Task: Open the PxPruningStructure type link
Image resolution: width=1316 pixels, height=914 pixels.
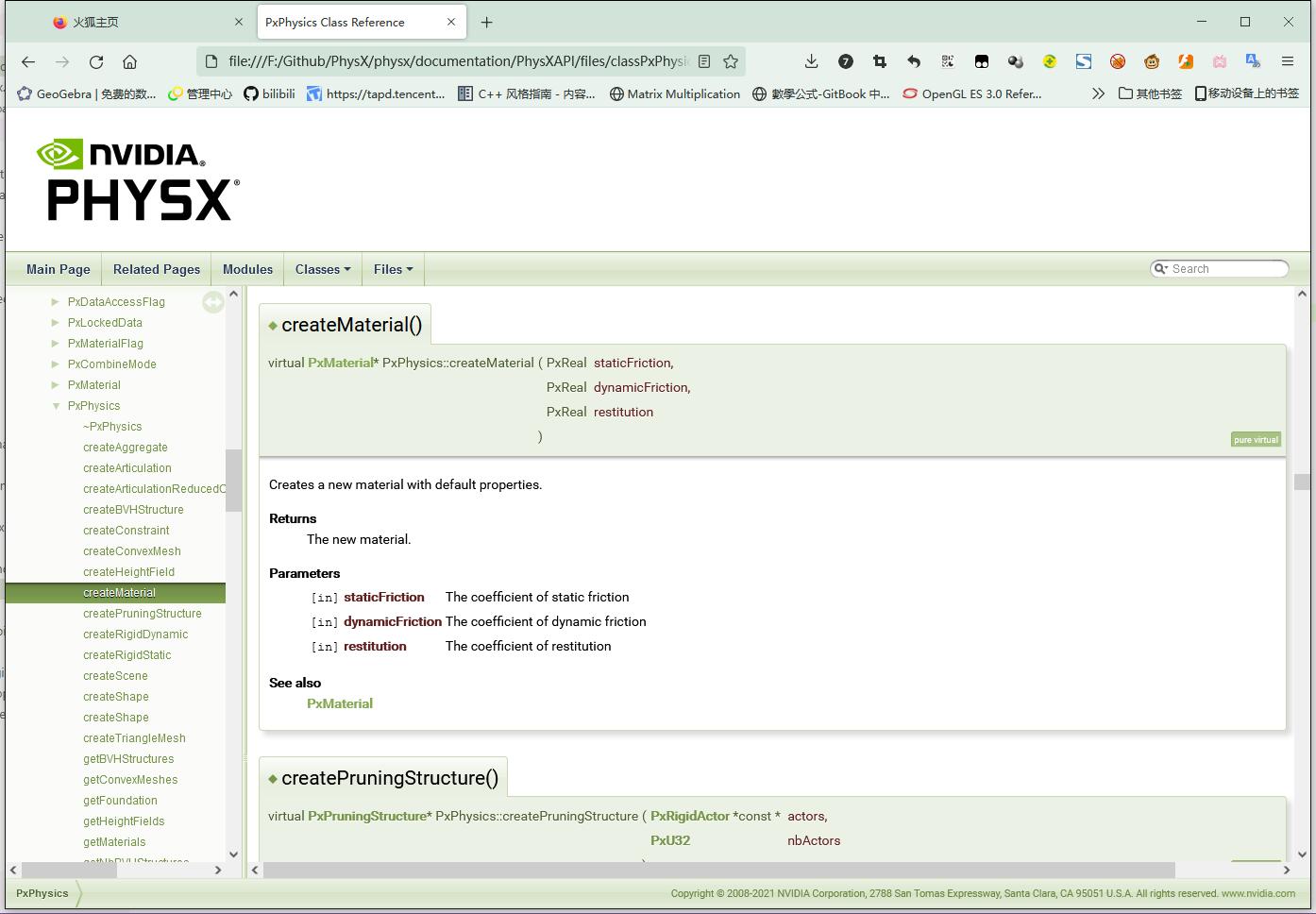Action: click(367, 816)
